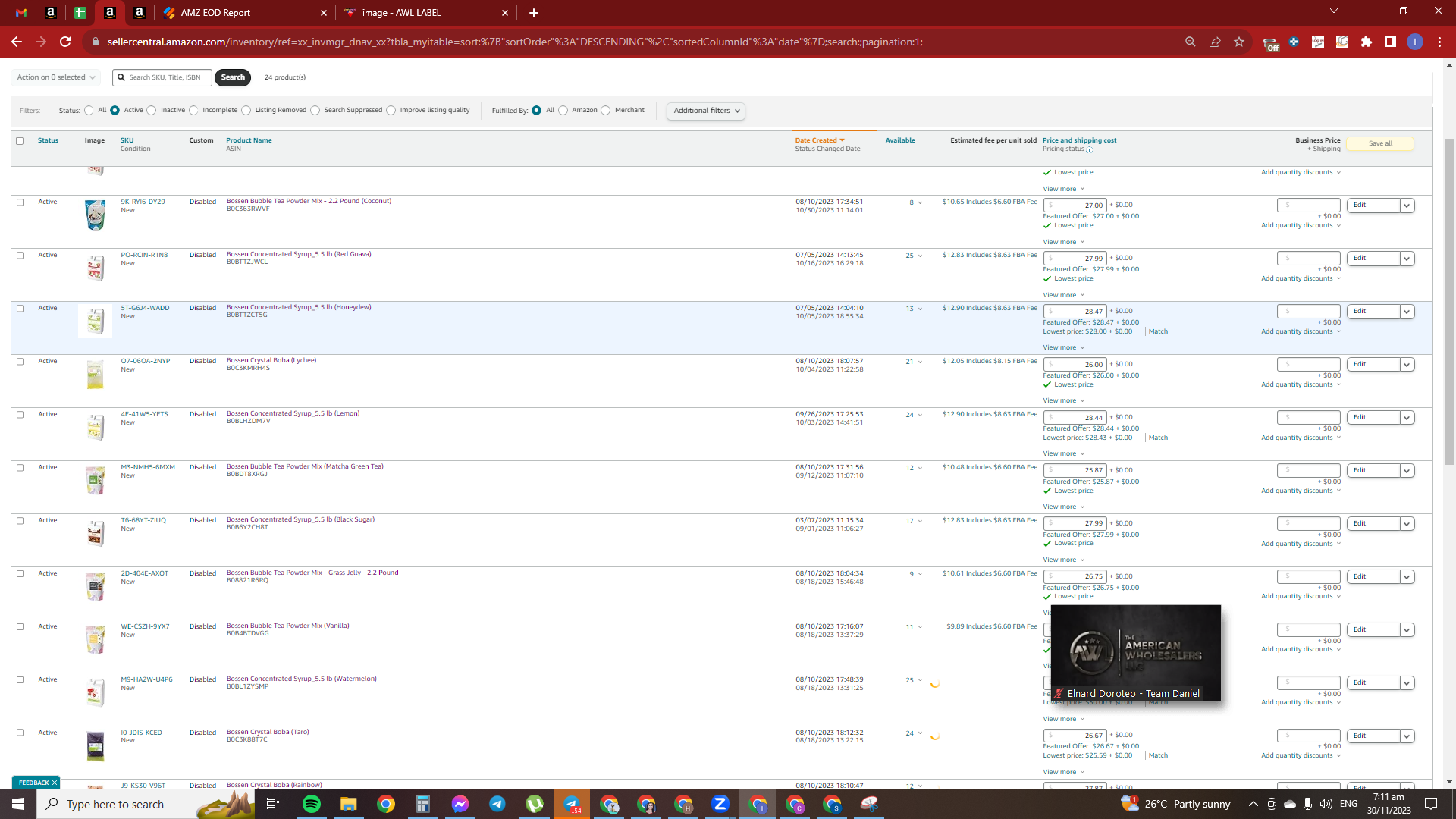1456x819 pixels.
Task: Sort by Date Created column
Action: click(819, 140)
